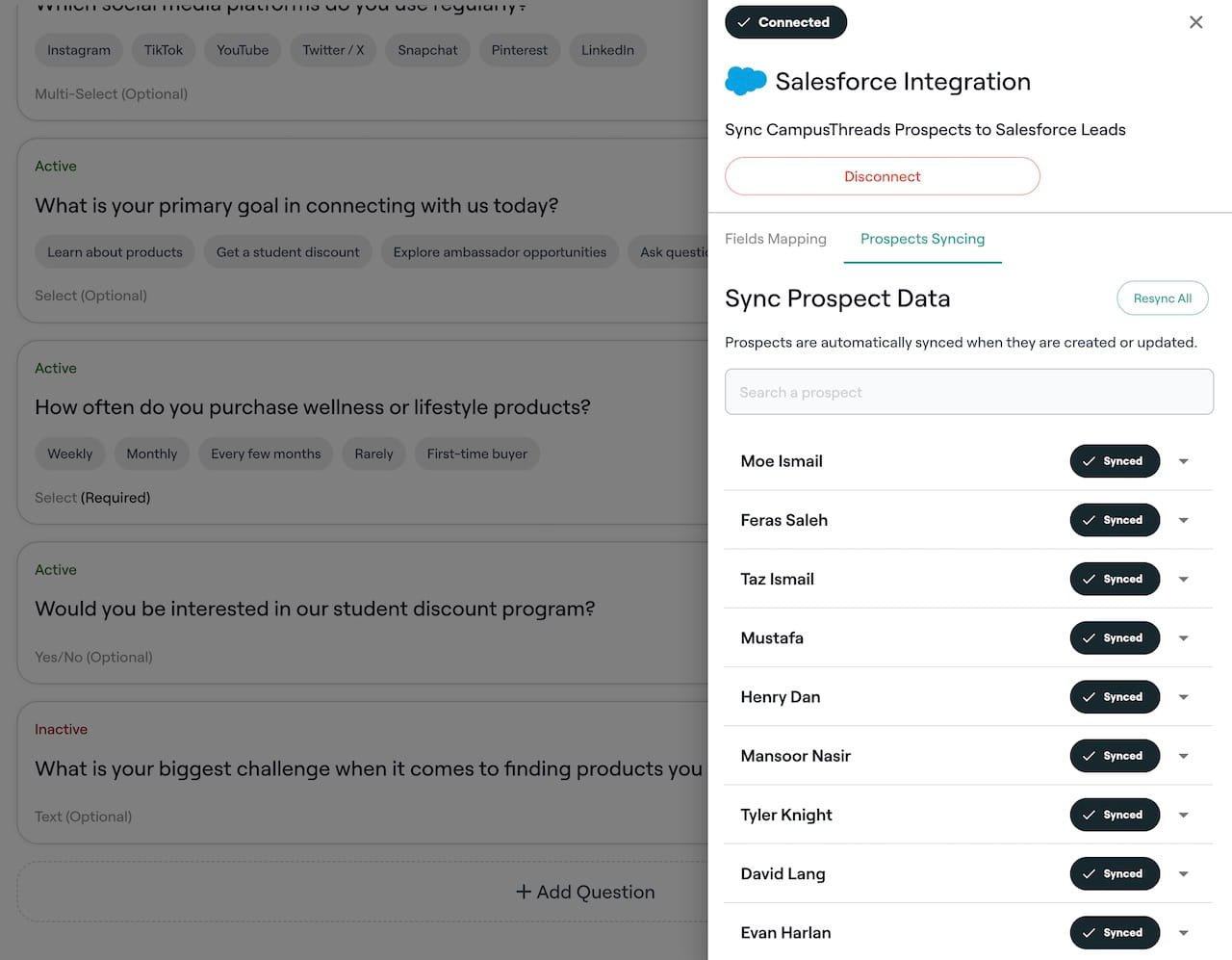Click the plus icon in Add Question
Viewport: 1232px width, 960px height.
click(524, 892)
